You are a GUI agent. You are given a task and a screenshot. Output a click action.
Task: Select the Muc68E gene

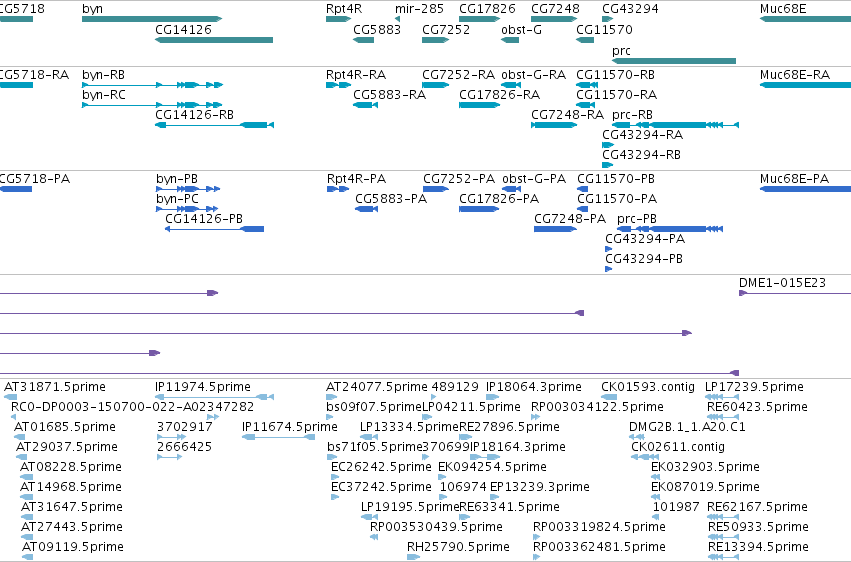click(805, 19)
